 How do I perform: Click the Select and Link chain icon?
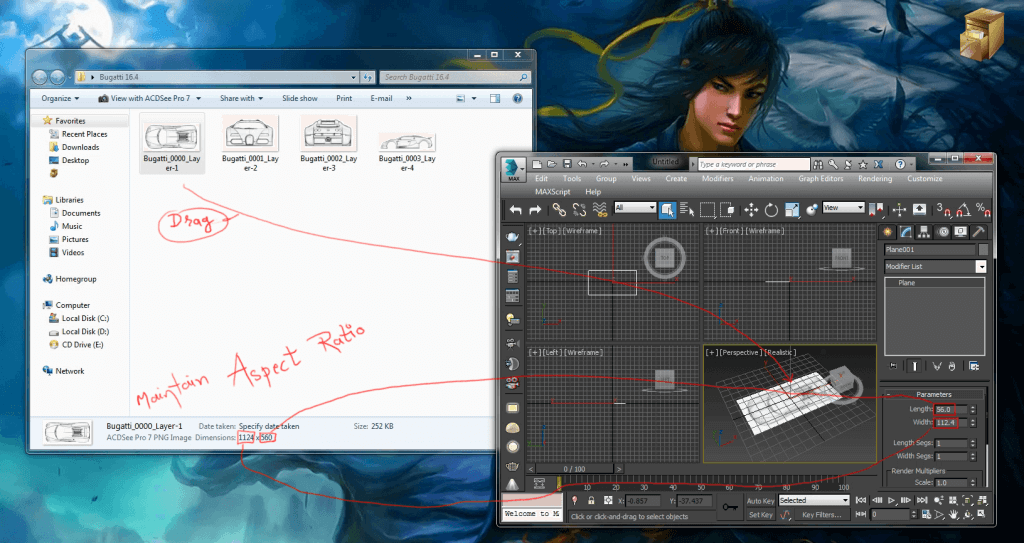(560, 209)
